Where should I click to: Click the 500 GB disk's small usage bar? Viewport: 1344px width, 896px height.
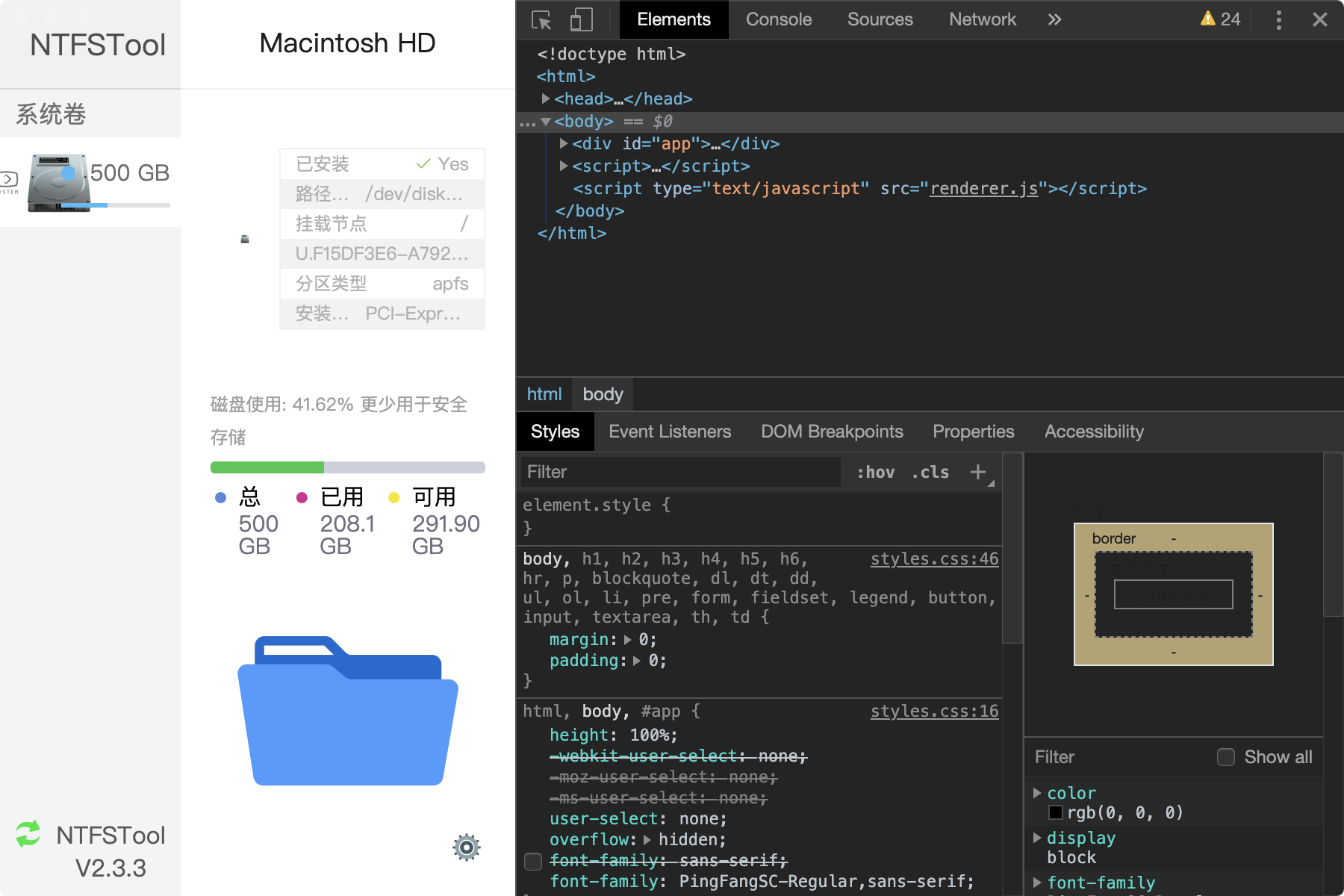pos(115,205)
